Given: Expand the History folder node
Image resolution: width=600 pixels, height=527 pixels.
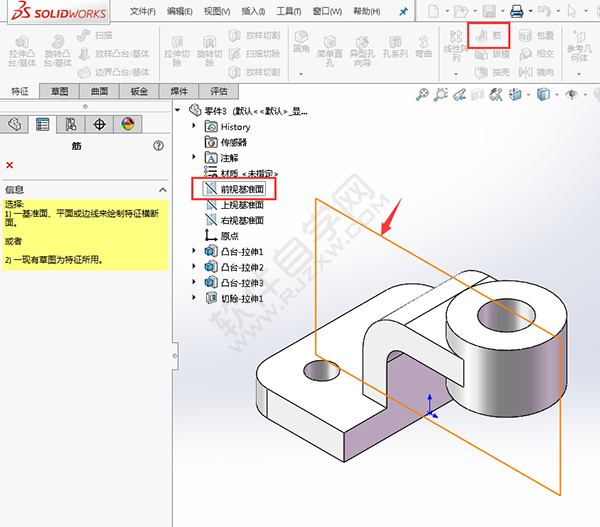Looking at the screenshot, I should point(194,126).
